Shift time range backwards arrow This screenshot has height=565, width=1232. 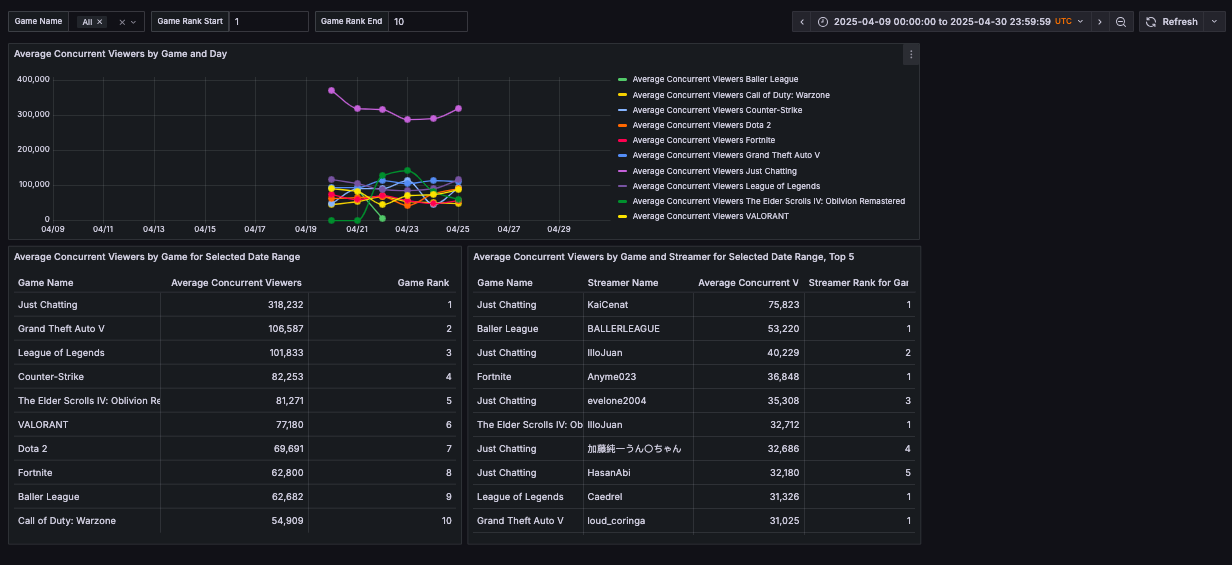[802, 22]
